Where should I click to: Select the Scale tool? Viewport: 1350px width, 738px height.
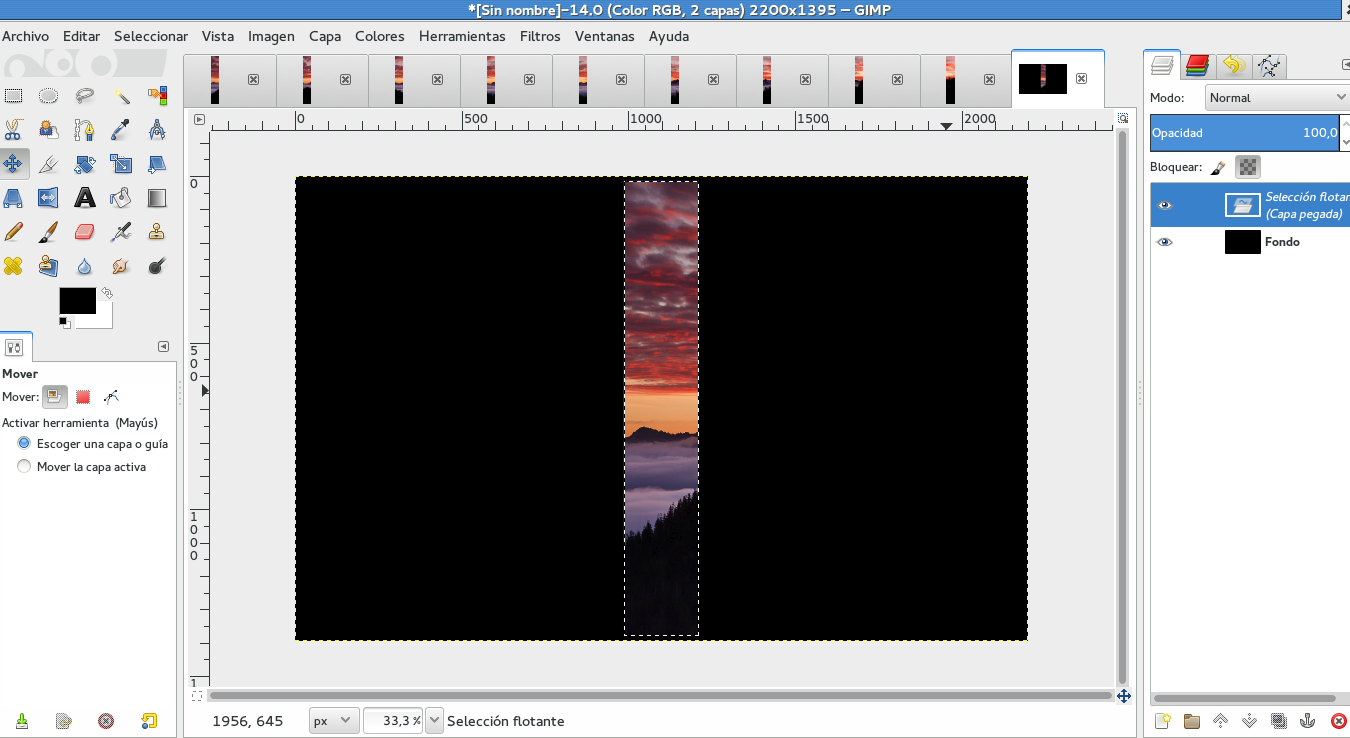[x=121, y=164]
